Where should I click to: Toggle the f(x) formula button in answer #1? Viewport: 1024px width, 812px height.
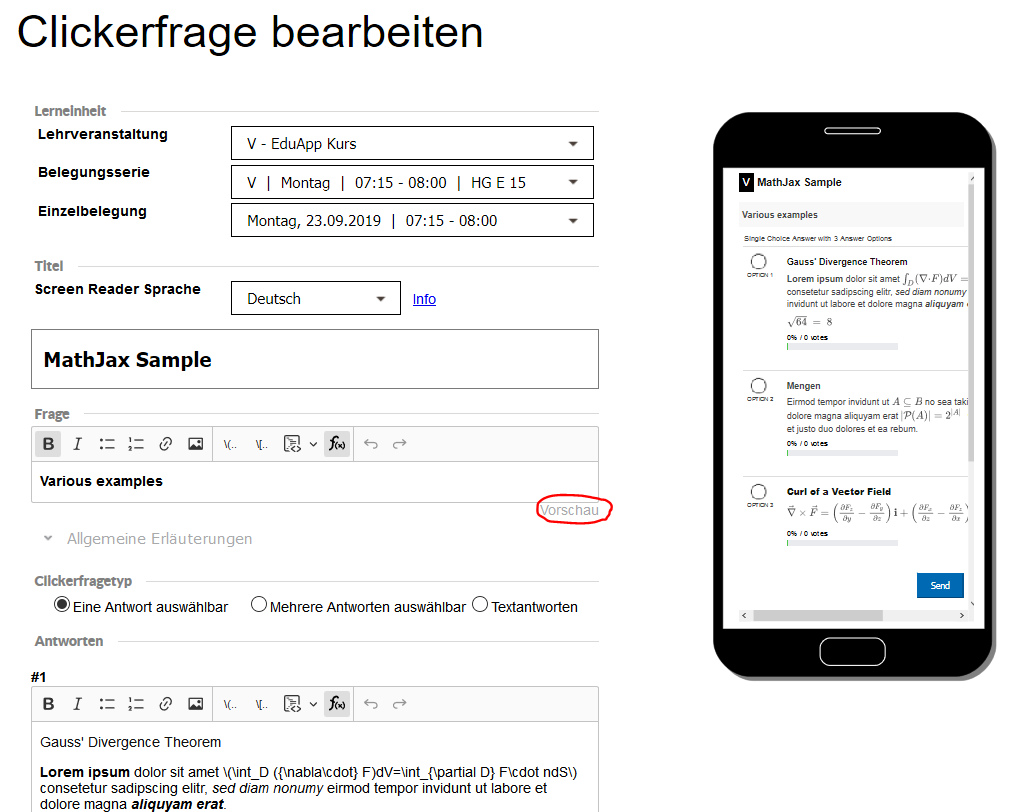point(337,704)
